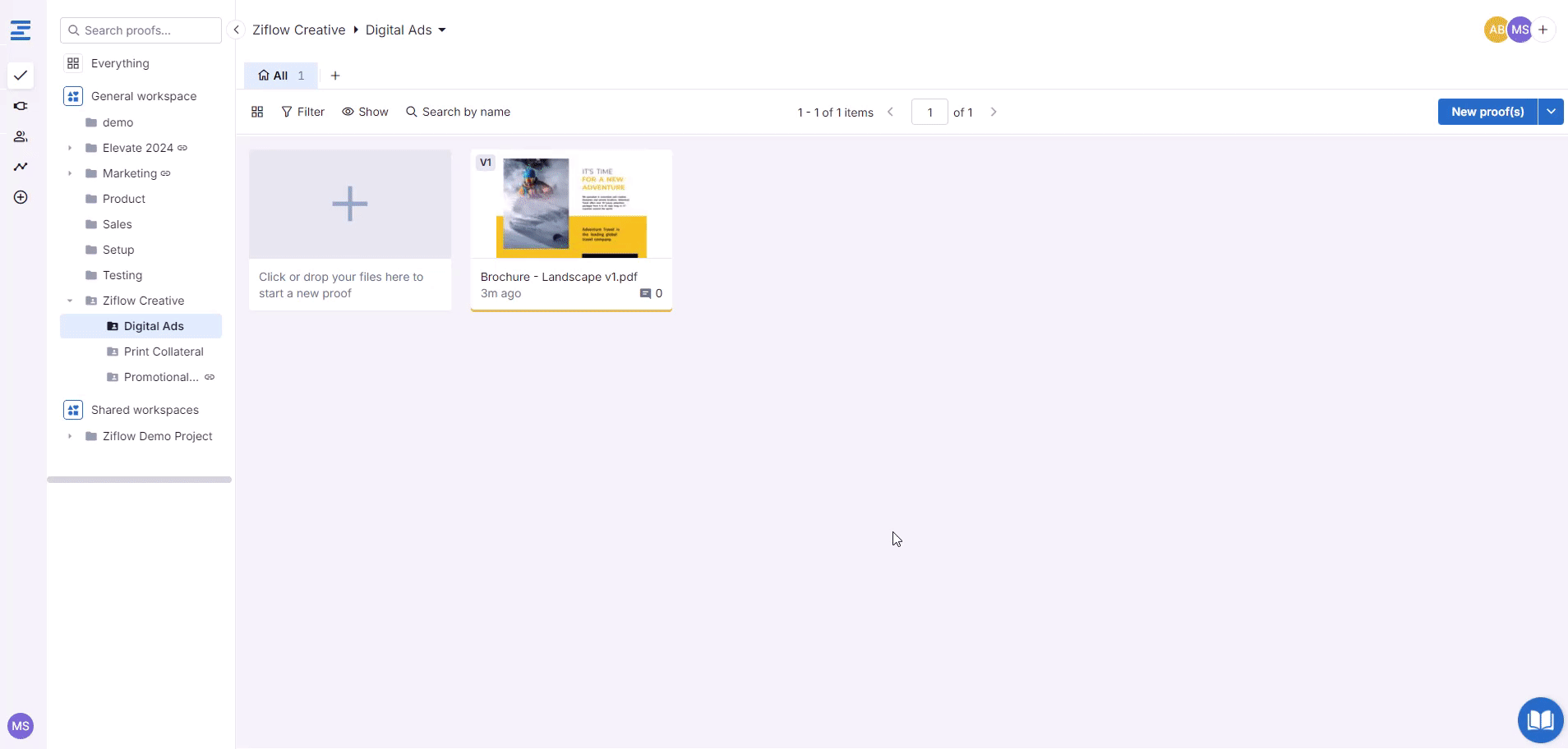Open the help book icon at bottom right
This screenshot has height=749, width=1568.
1539,720
